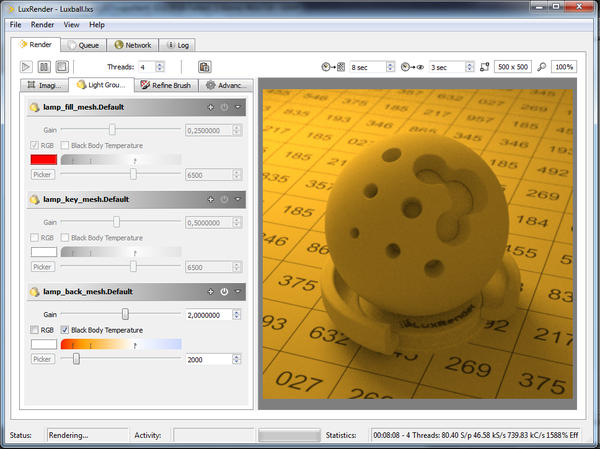600x449 pixels.
Task: Click Picker button for lamp_key_mesh
Action: (42, 267)
